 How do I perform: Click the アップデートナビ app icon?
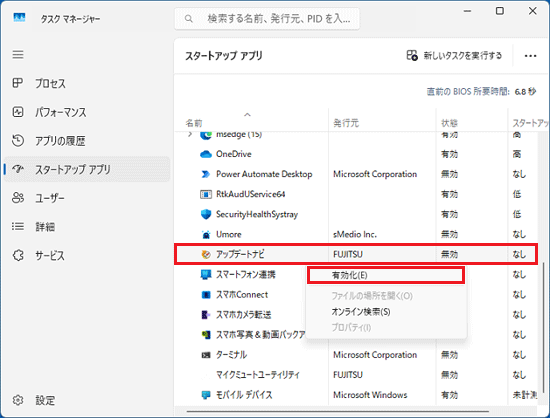tap(206, 254)
